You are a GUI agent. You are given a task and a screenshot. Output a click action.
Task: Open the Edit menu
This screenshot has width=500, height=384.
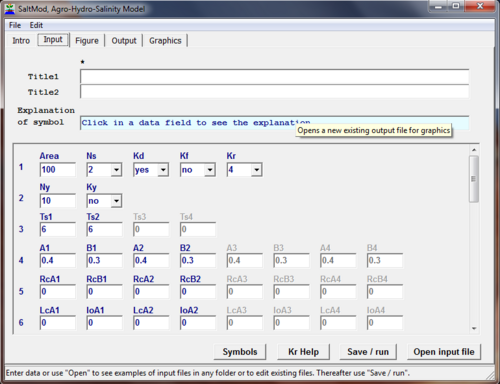click(x=36, y=25)
